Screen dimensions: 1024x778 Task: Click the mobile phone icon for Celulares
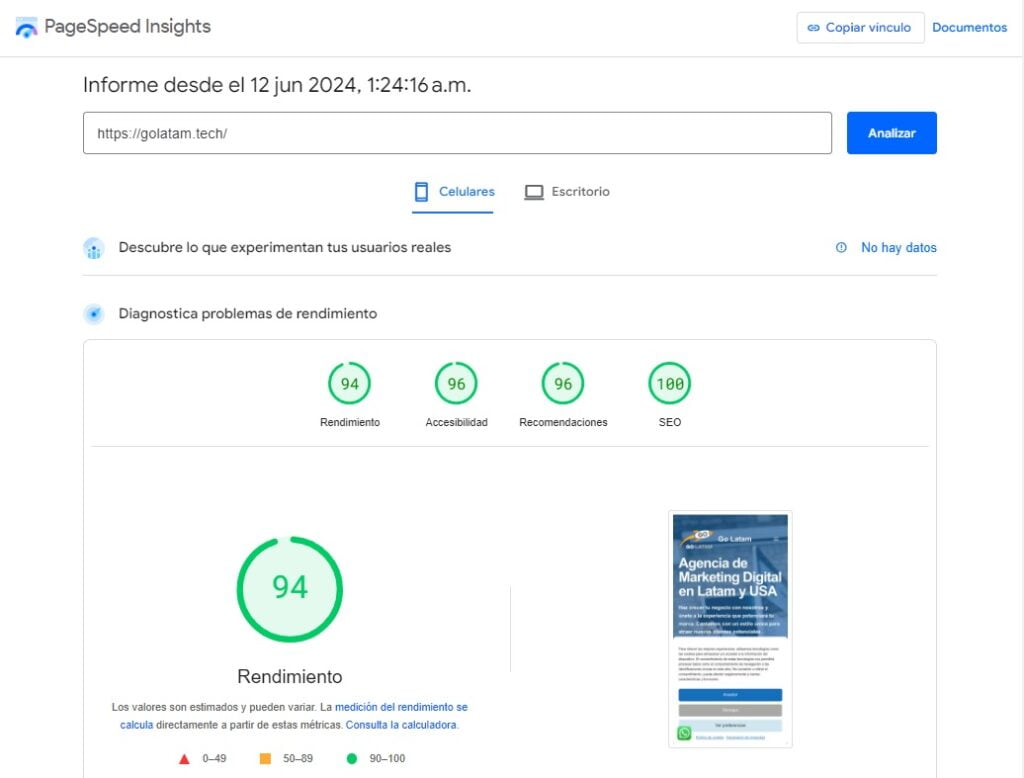[x=422, y=192]
